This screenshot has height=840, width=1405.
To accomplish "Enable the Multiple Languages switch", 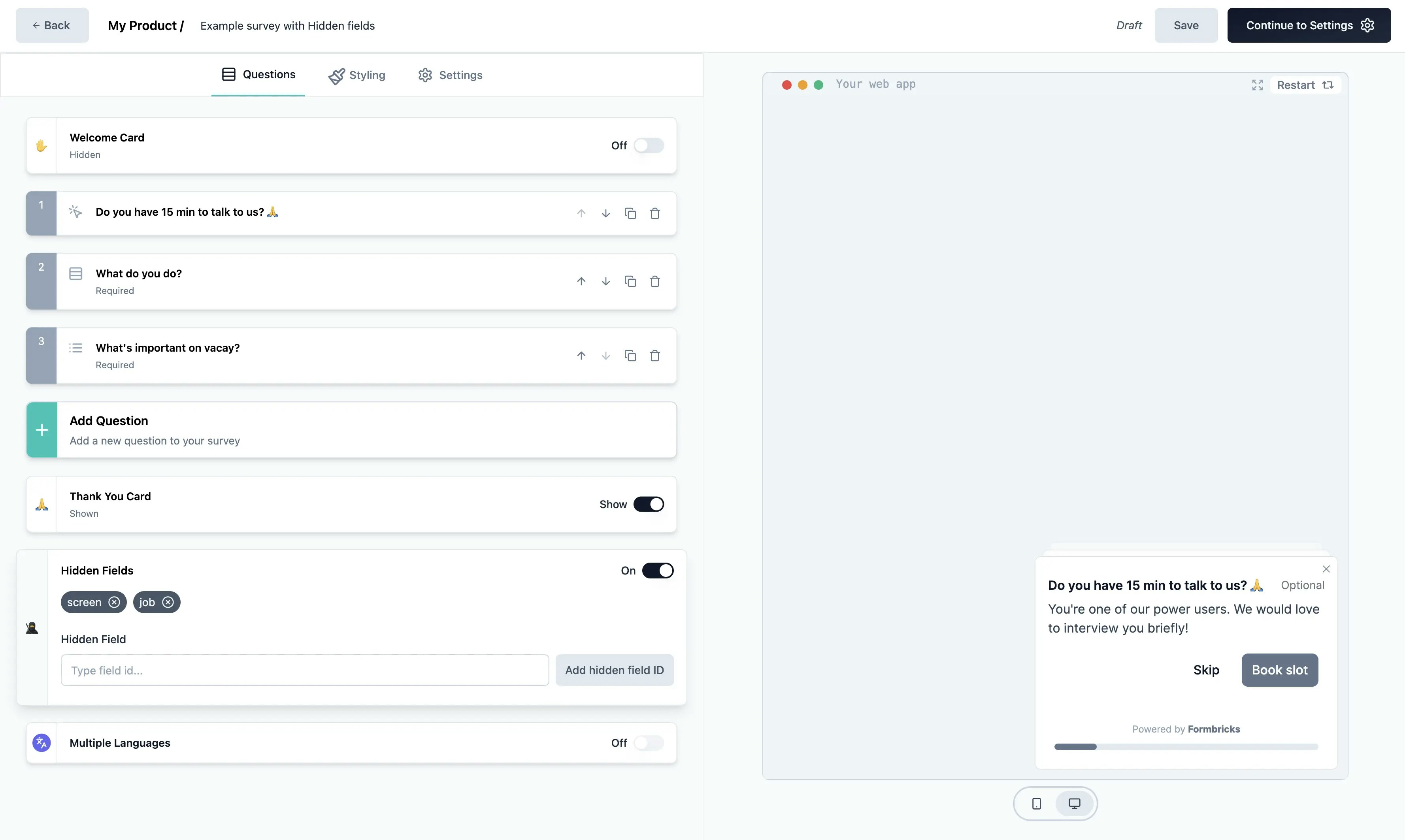I will coord(649,743).
